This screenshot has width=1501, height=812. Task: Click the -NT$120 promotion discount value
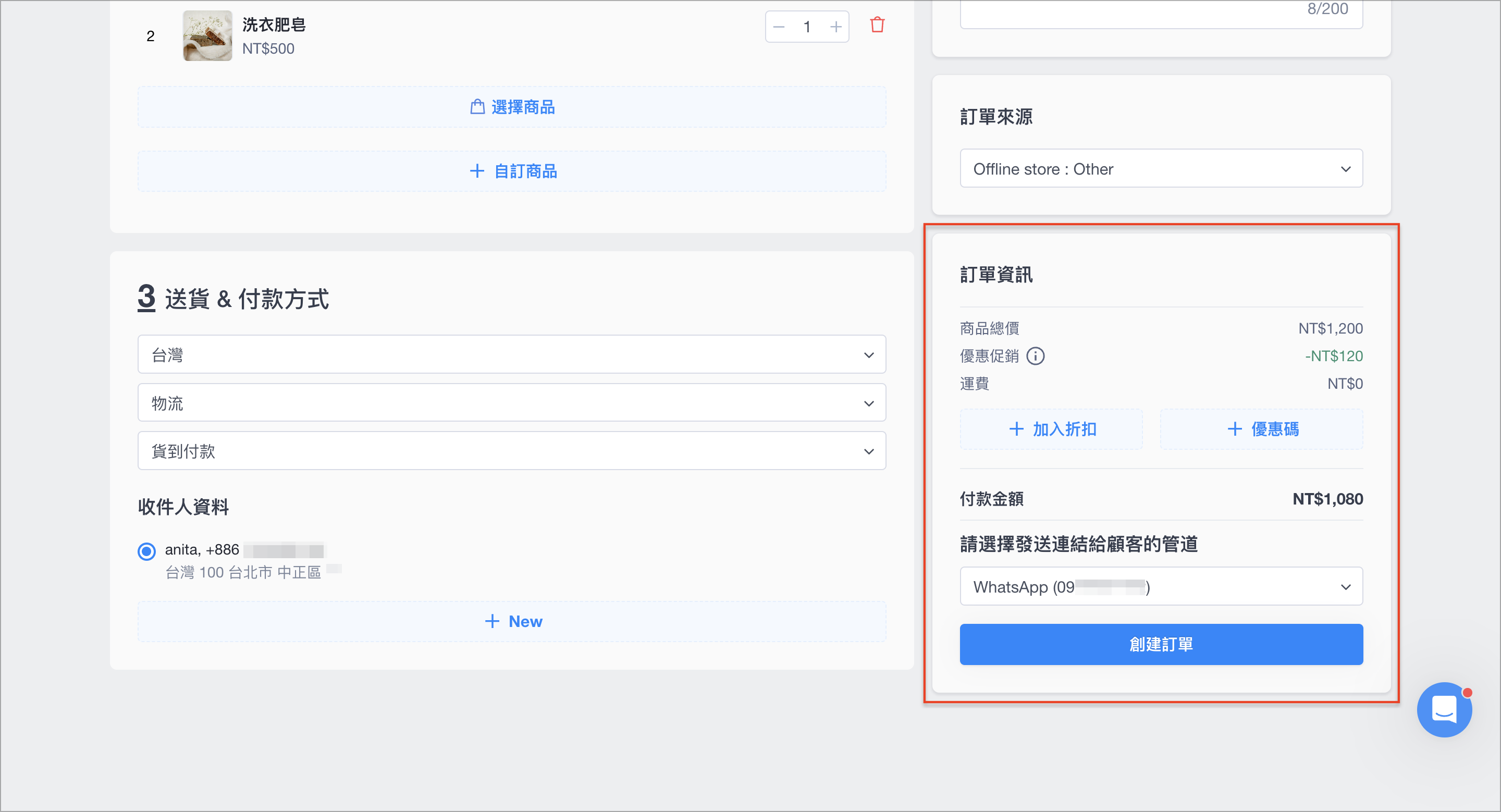pos(1334,356)
